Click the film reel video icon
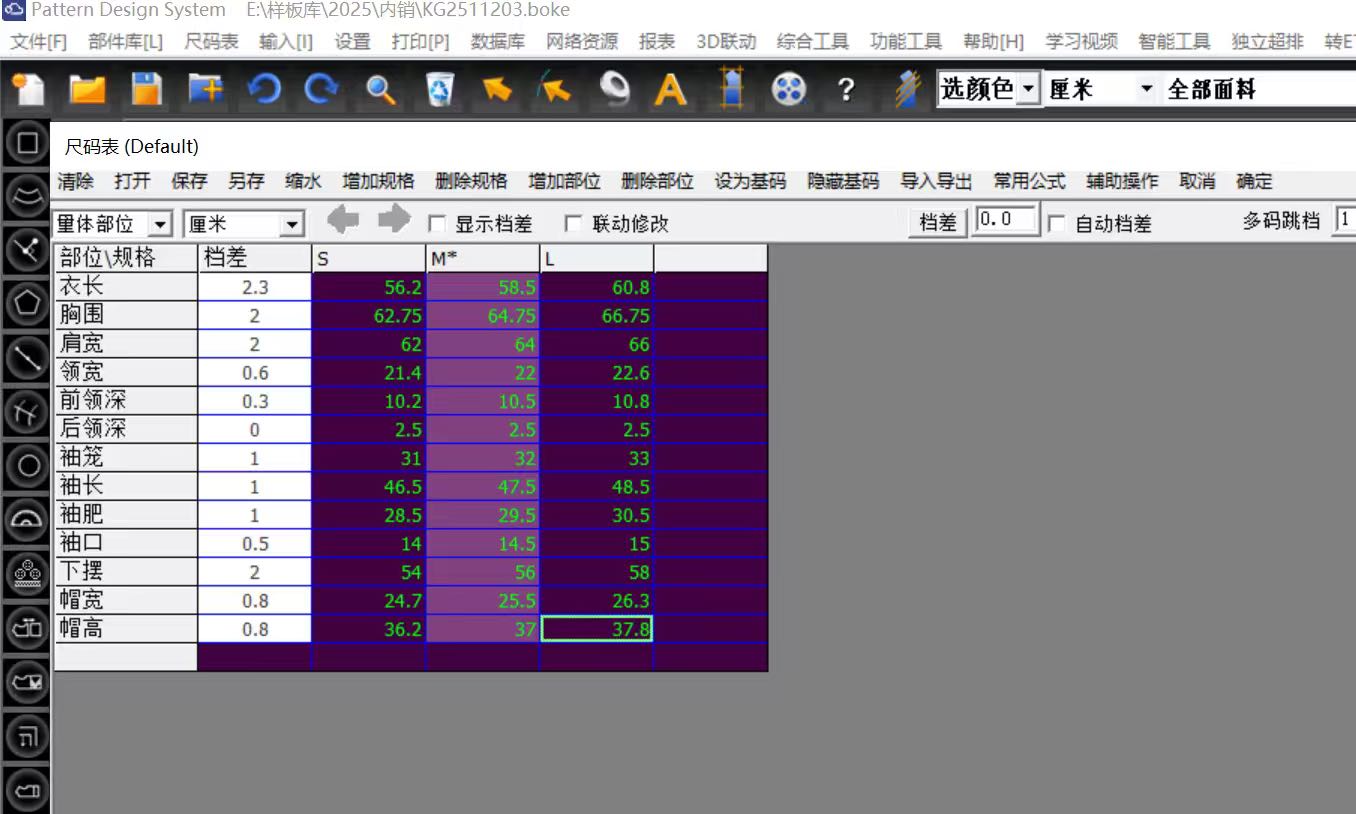 click(789, 90)
